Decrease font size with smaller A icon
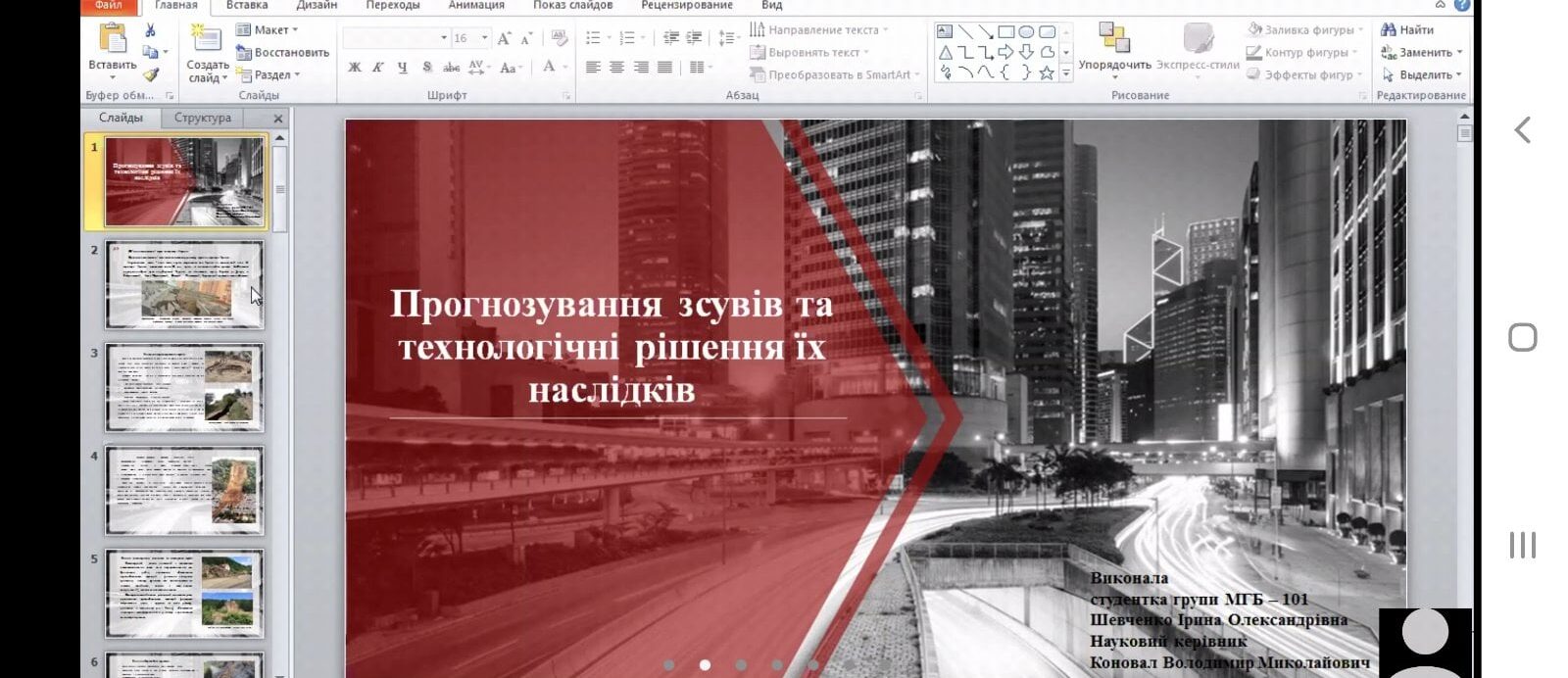The image size is (1568, 678). (526, 38)
